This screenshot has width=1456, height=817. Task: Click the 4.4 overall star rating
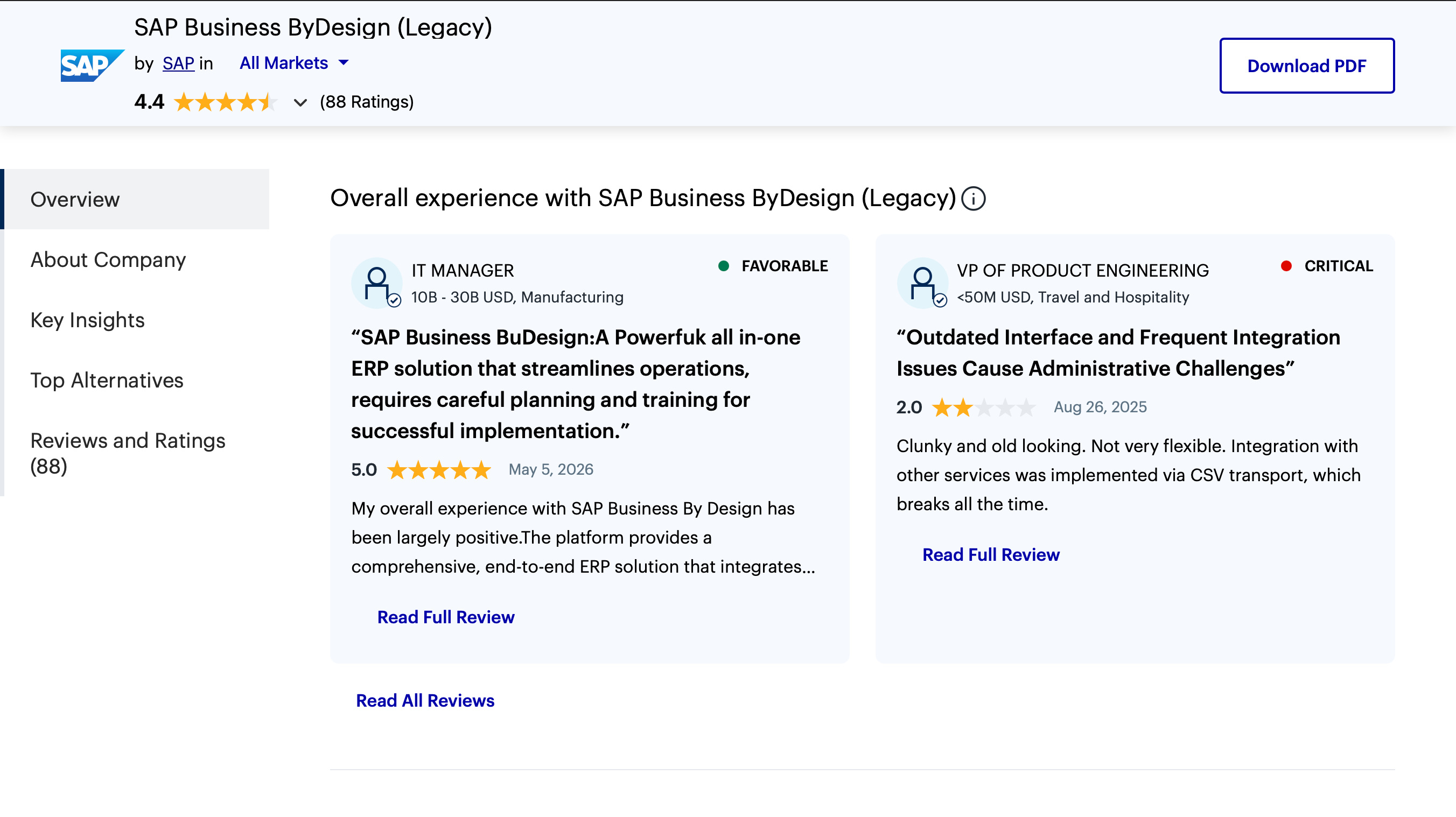(x=225, y=102)
